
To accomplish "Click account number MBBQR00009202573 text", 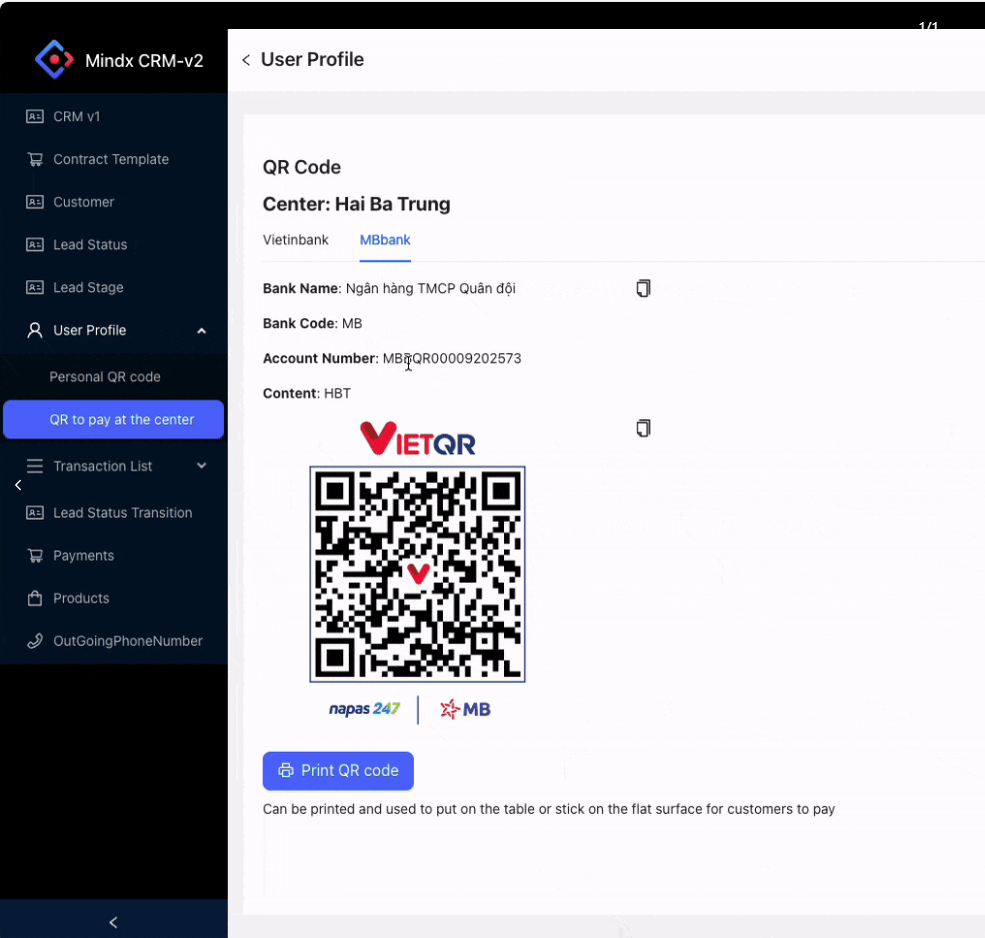I will 452,358.
